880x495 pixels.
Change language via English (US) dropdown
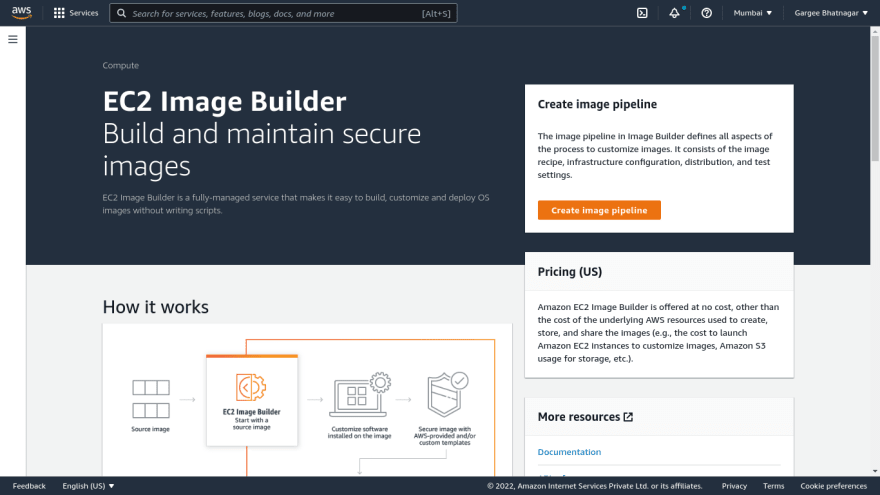(88, 486)
